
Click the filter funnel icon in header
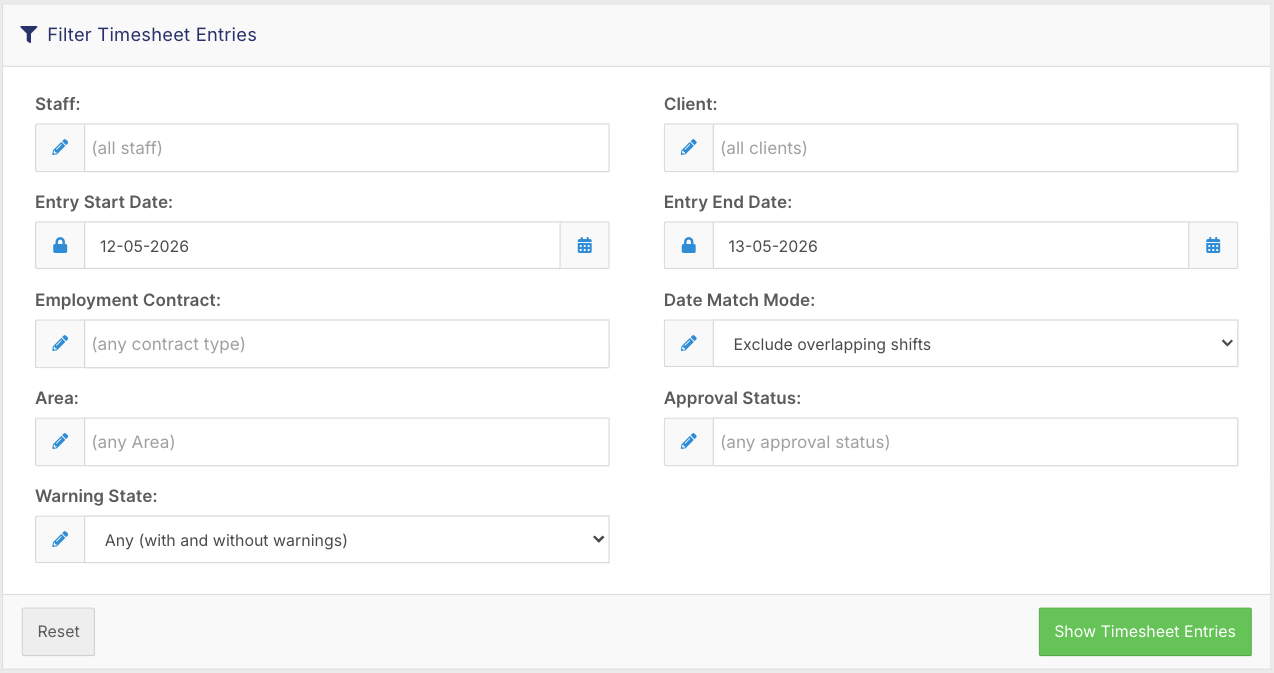tap(29, 35)
